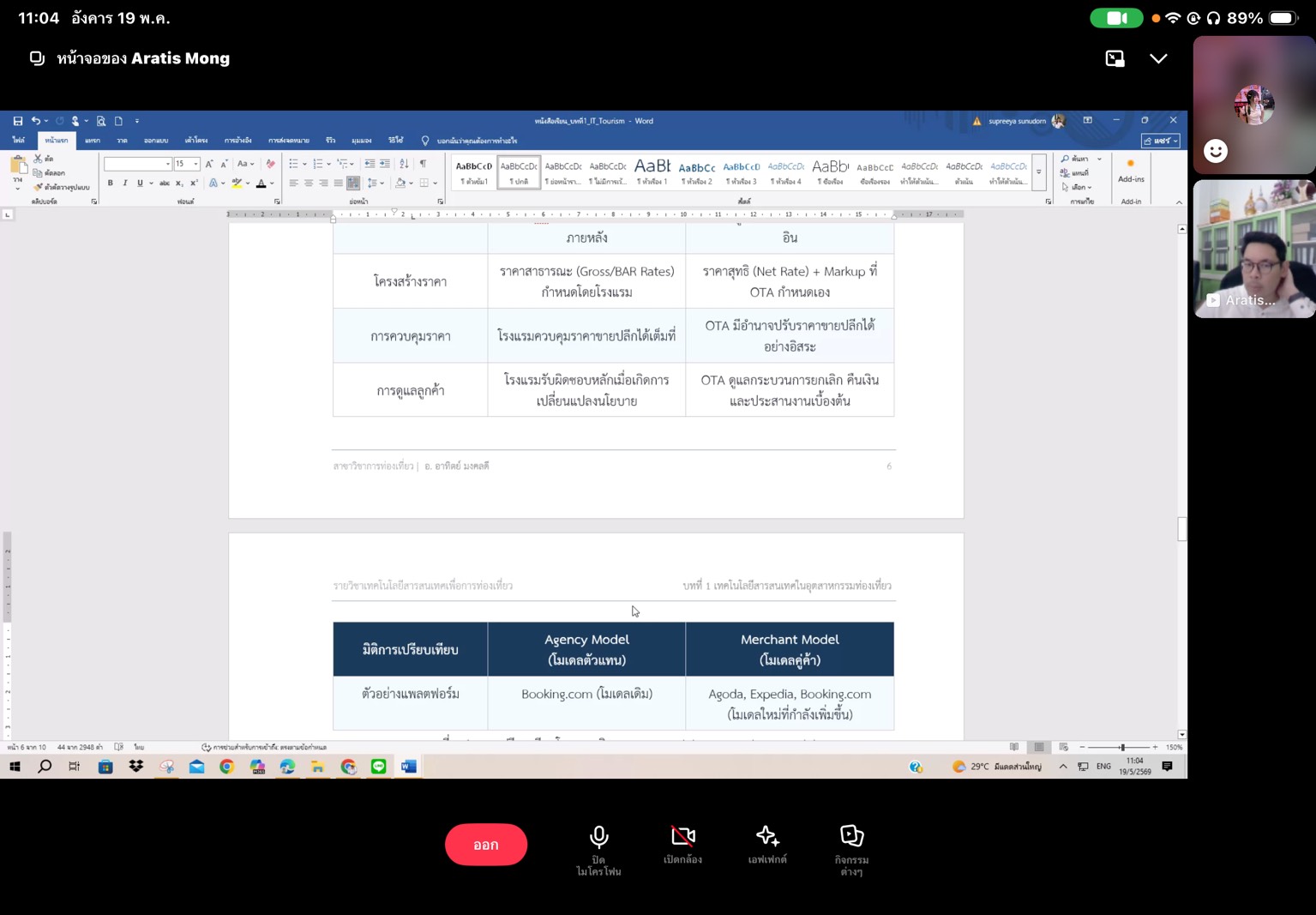1316x915 pixels.
Task: Click the text highlight color yellow swatch
Action: tap(237, 184)
